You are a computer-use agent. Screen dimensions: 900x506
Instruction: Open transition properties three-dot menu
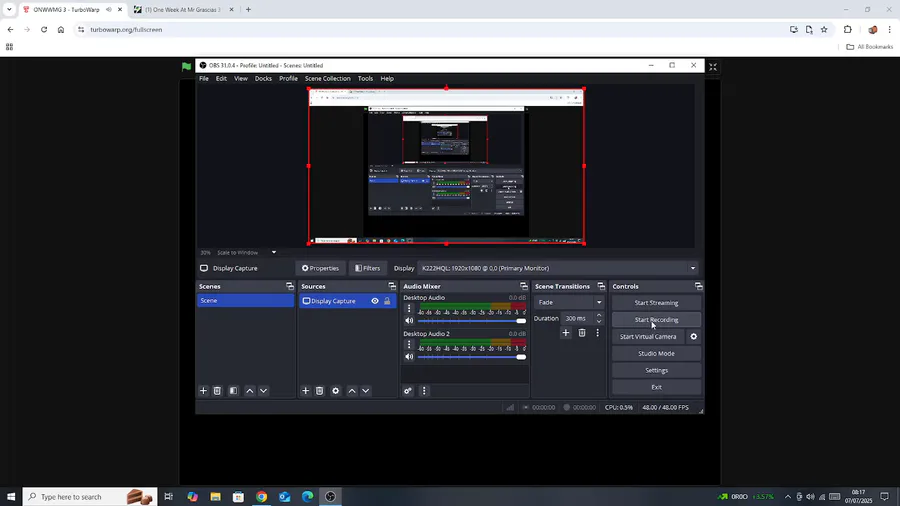tap(598, 333)
